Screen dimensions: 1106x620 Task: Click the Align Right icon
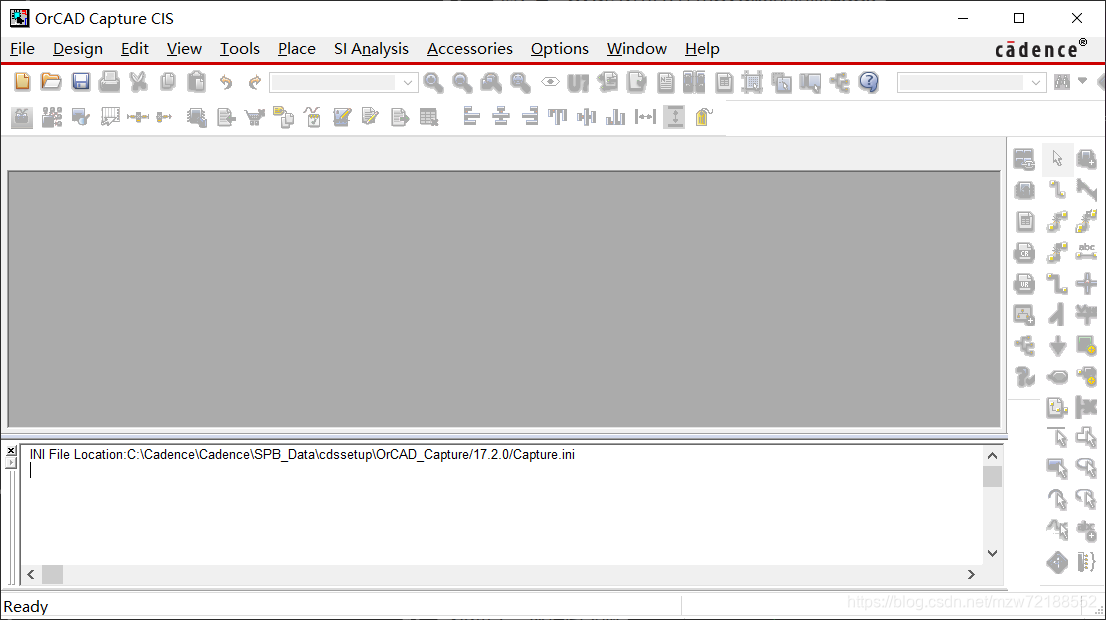click(x=530, y=116)
